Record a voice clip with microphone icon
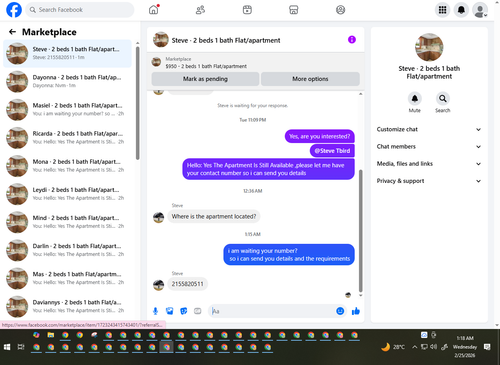500x365 pixels. [155, 311]
